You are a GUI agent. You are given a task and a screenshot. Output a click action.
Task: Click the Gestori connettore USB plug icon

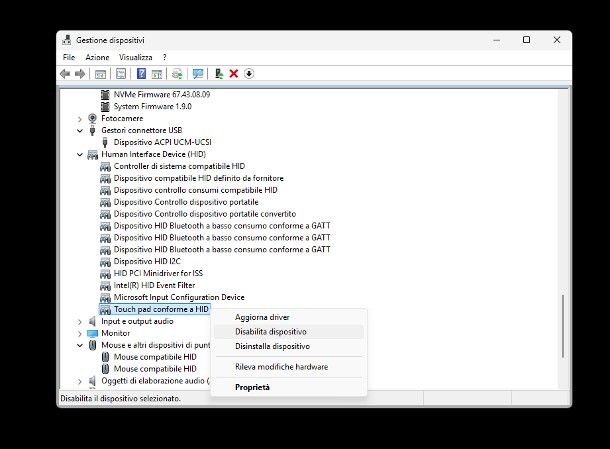click(x=92, y=130)
